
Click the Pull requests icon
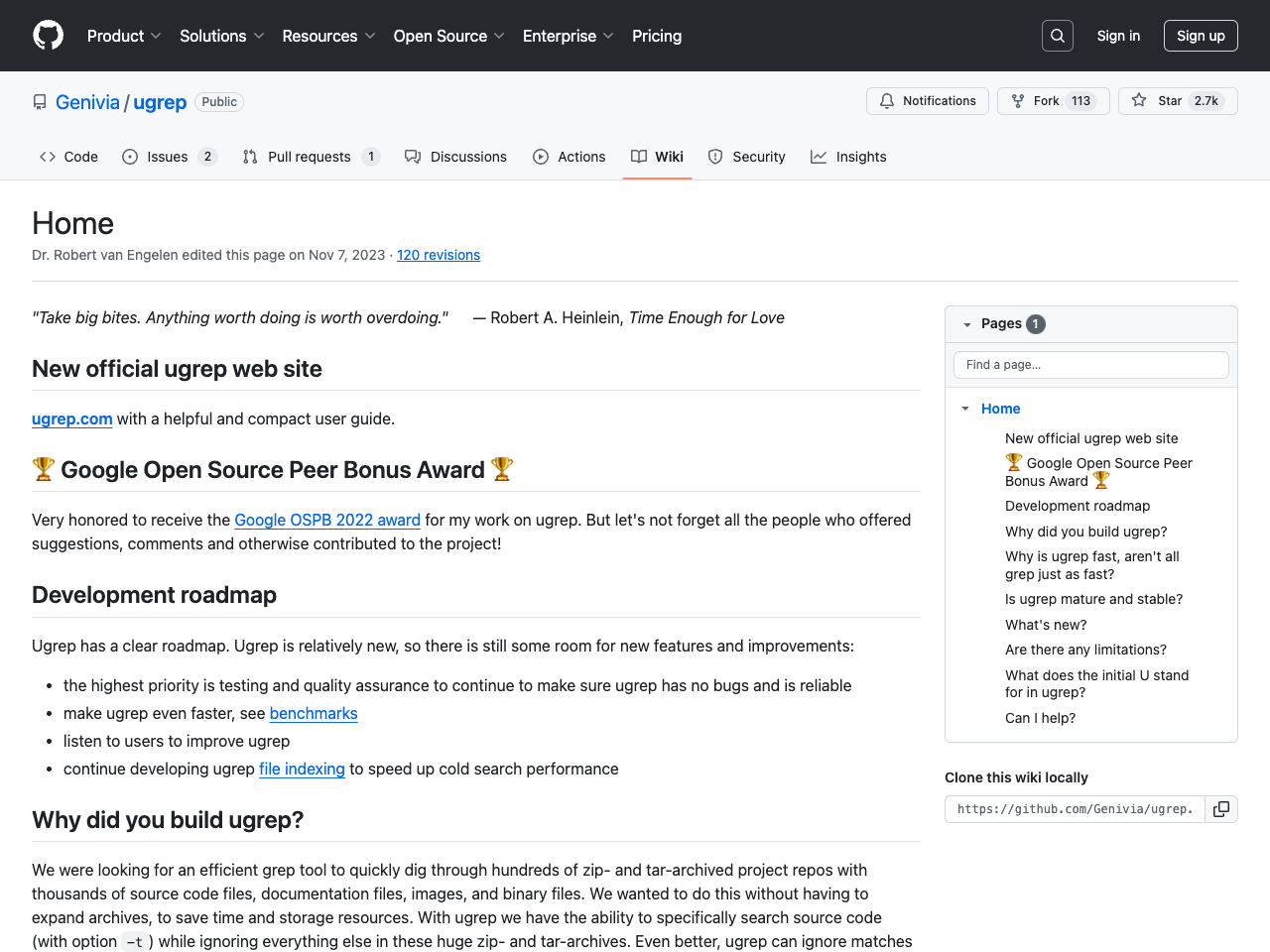pyautogui.click(x=250, y=157)
